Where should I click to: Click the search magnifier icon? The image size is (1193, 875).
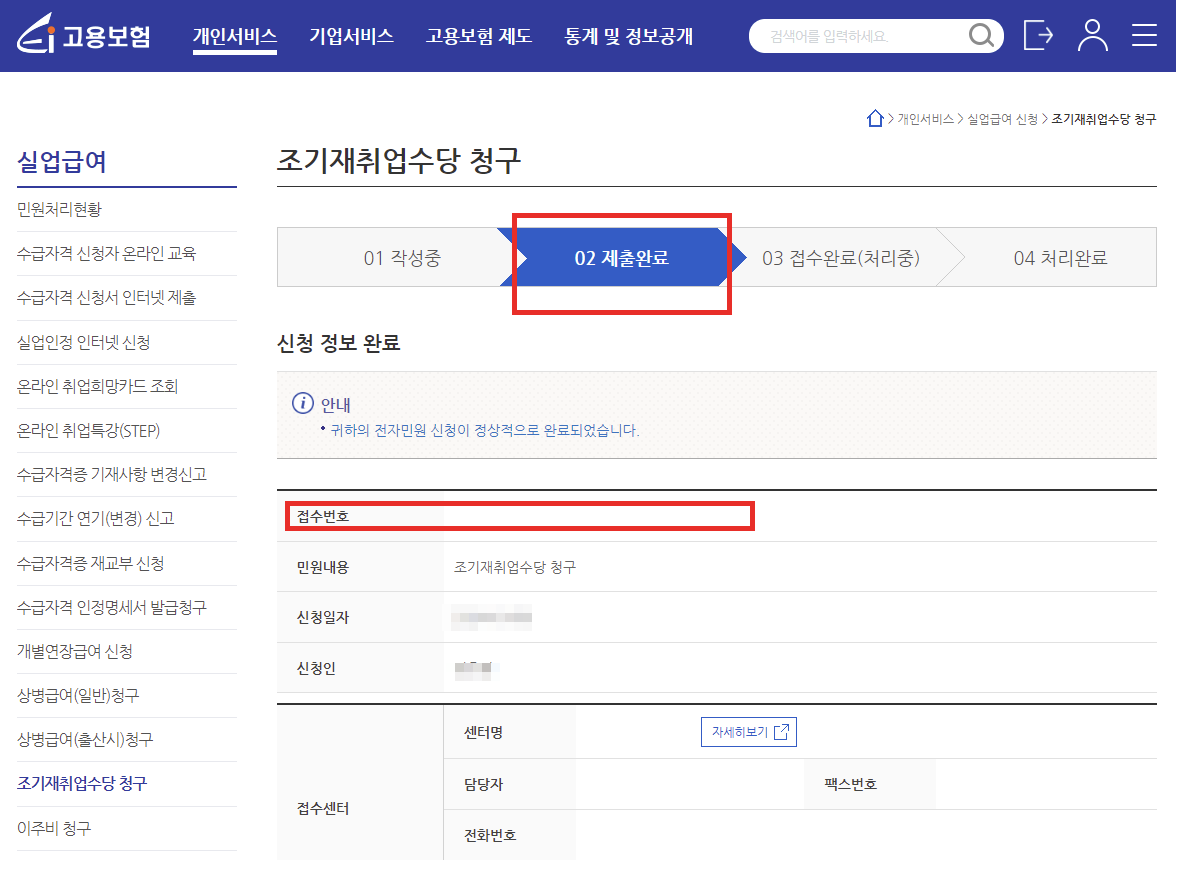[x=980, y=35]
